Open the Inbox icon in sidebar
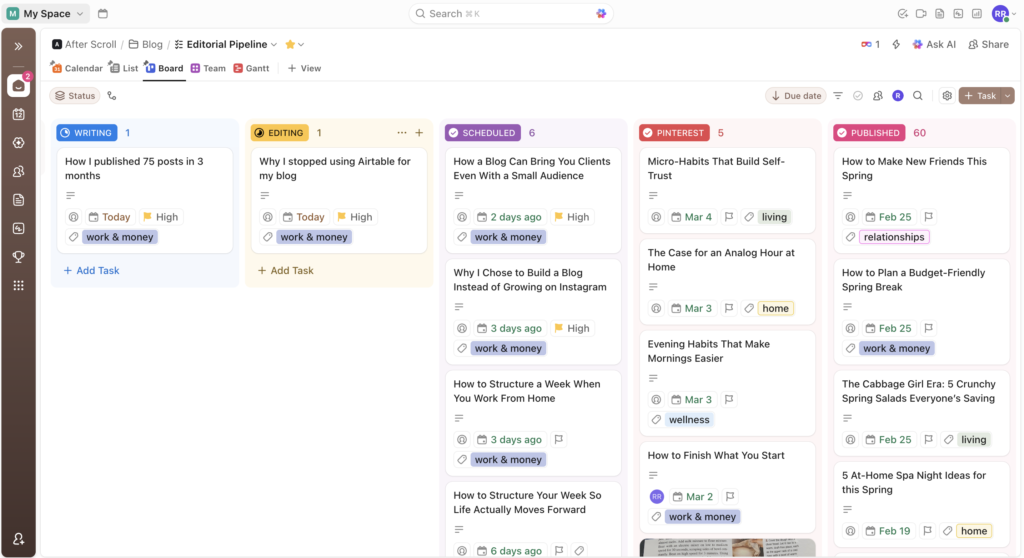 18,86
